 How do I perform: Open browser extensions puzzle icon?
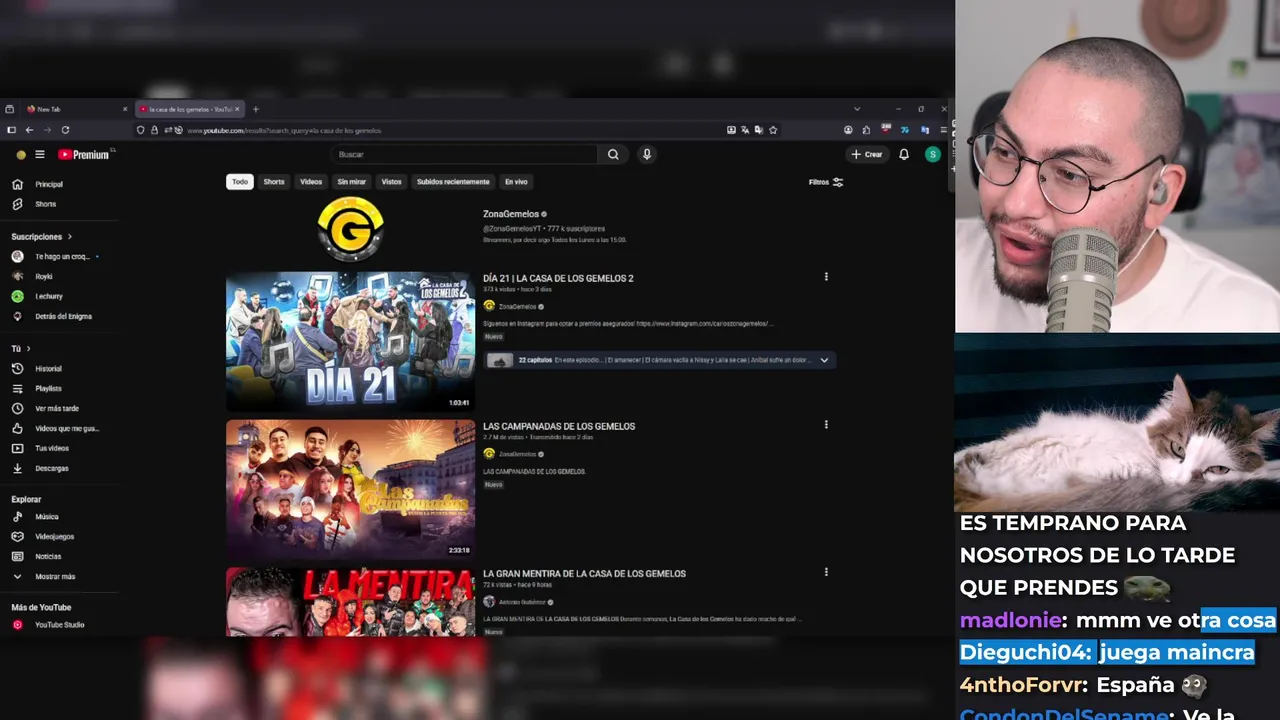click(x=866, y=130)
